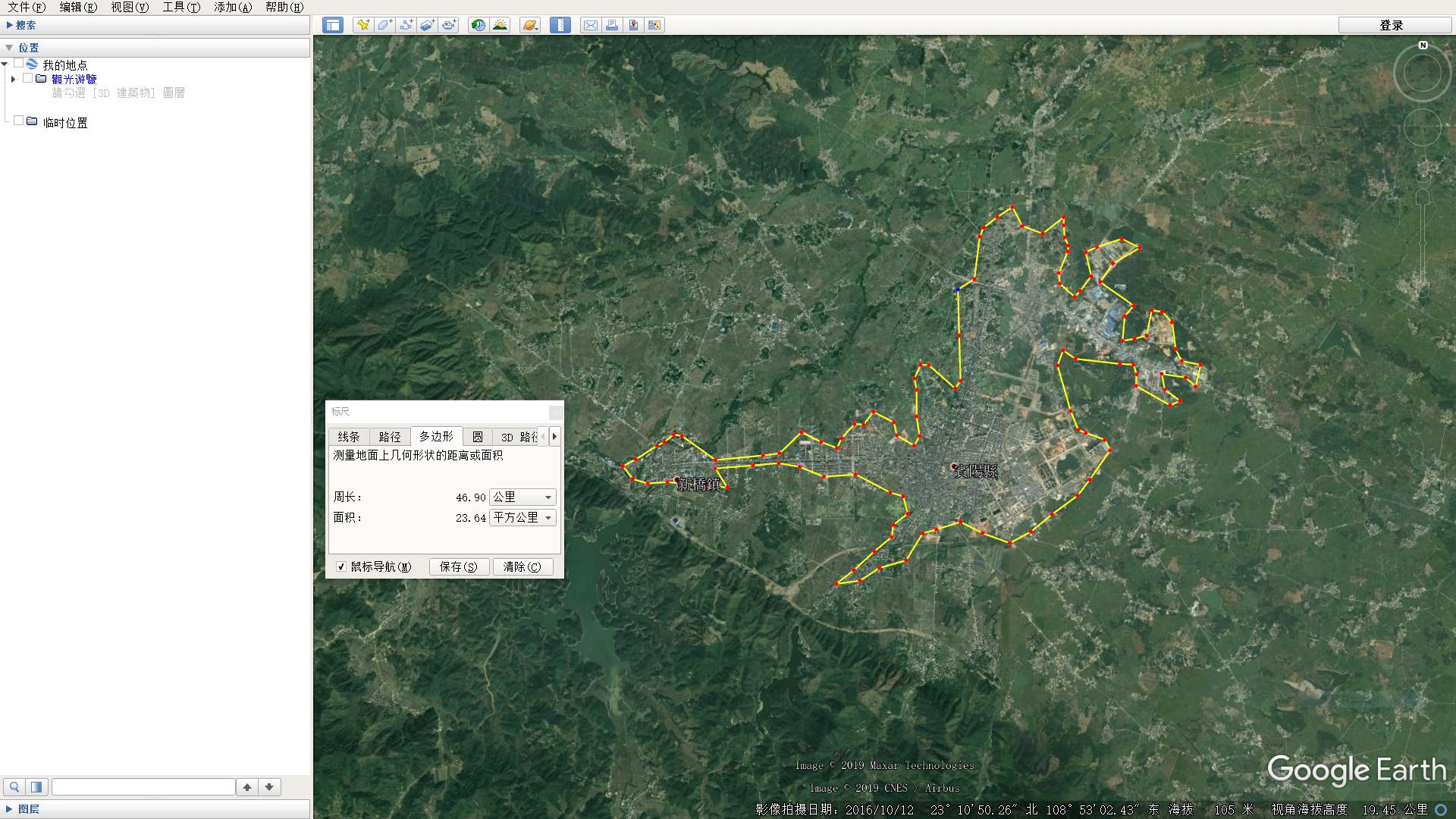This screenshot has height=819, width=1456.
Task: Toggle the sunlight icon in toolbar
Action: [x=500, y=25]
